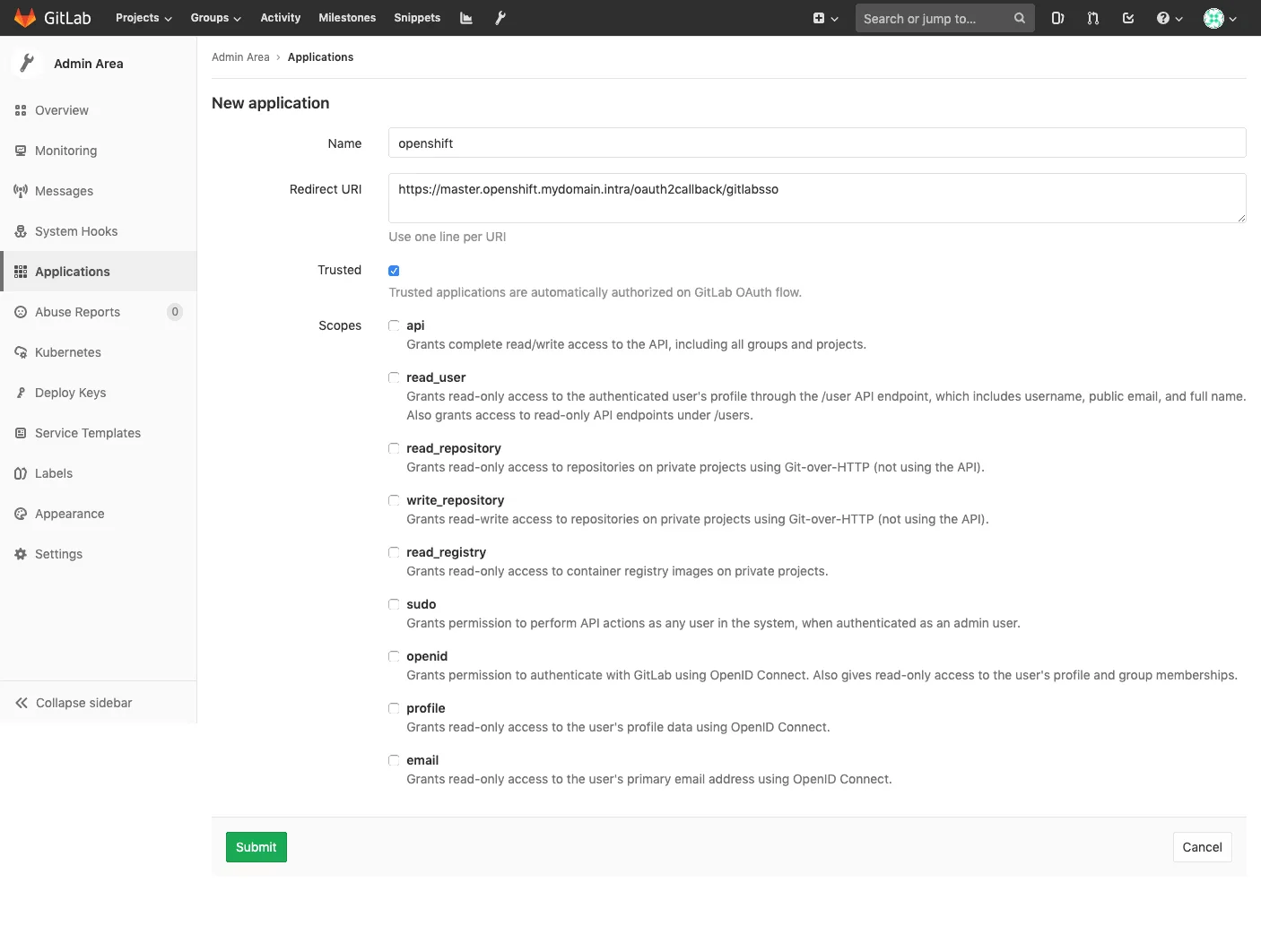Select Applications in the admin sidebar
1261x952 pixels.
[72, 271]
